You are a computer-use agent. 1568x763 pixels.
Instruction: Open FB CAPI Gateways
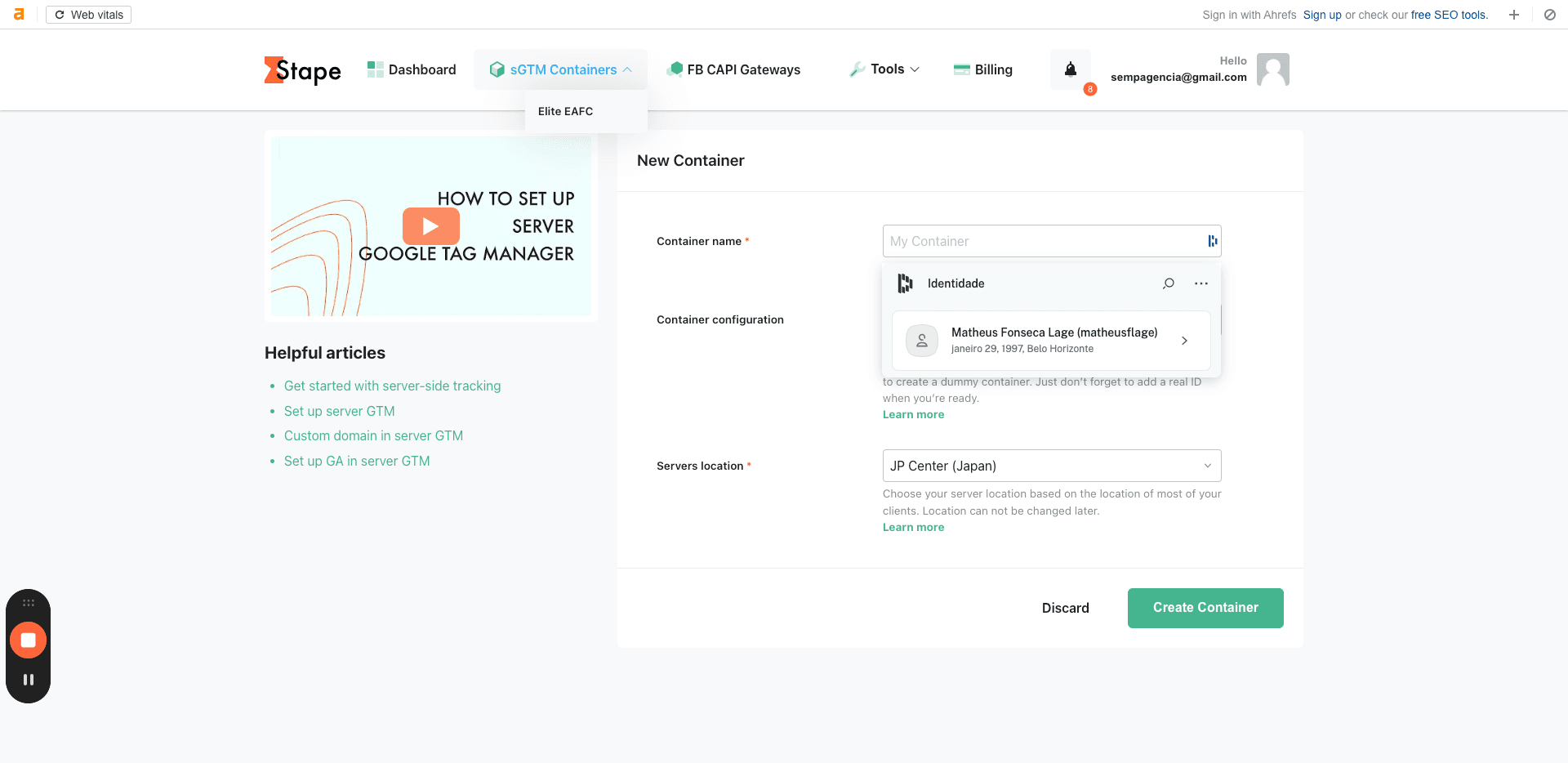[733, 69]
